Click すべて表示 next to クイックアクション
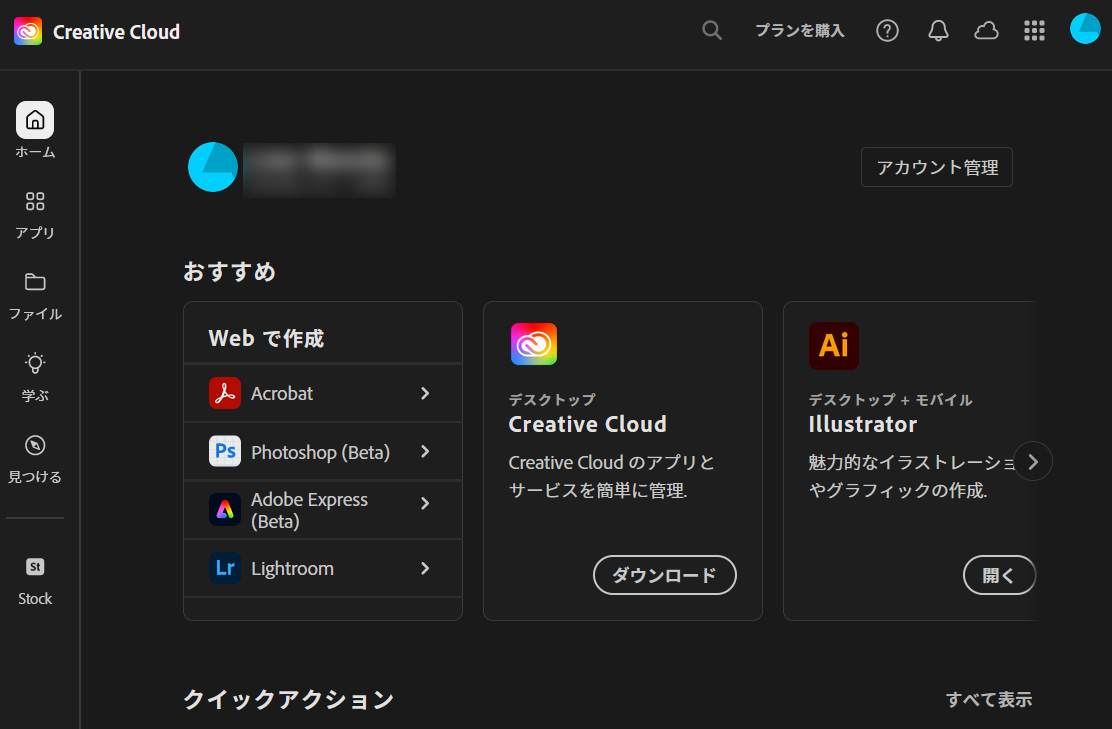Image resolution: width=1112 pixels, height=729 pixels. [x=989, y=700]
